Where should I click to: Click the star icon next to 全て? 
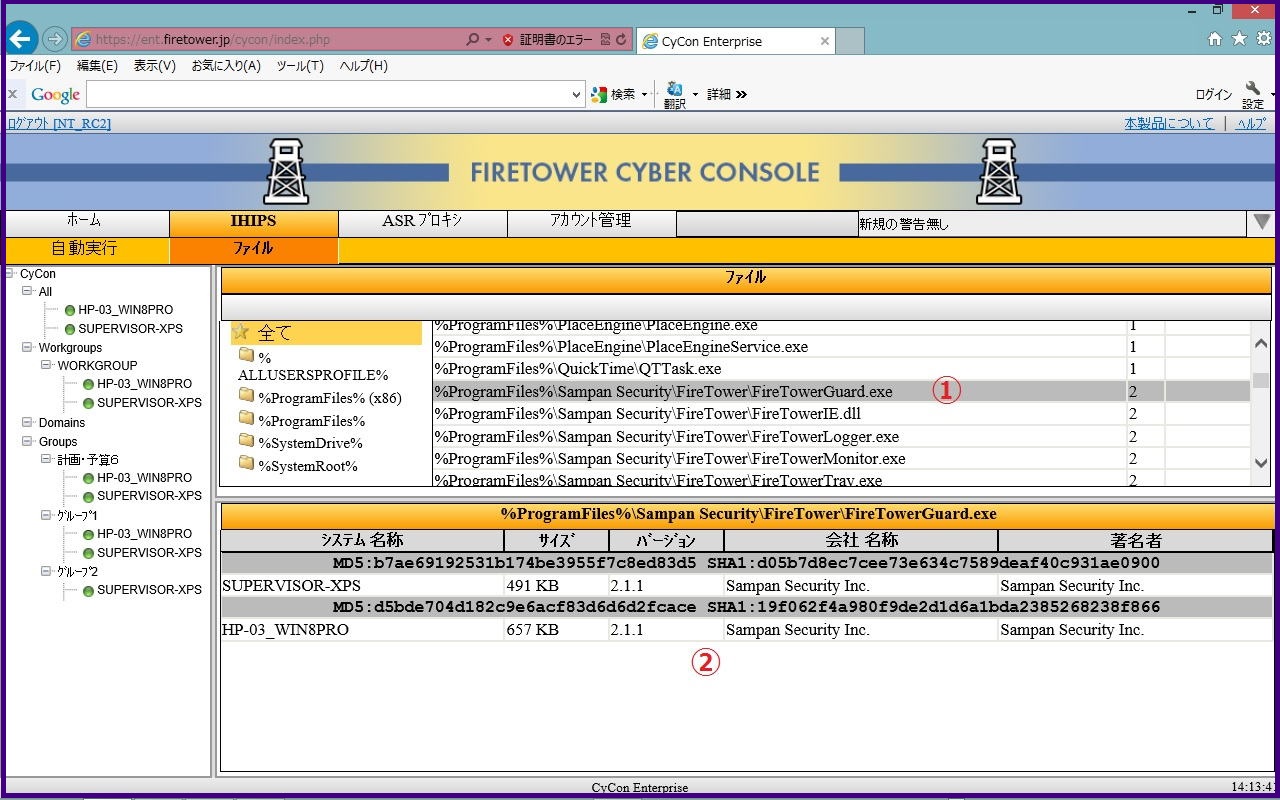click(x=241, y=332)
